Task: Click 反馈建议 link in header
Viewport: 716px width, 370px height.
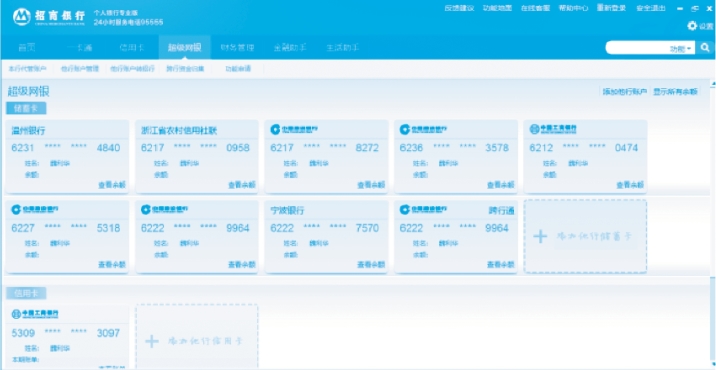Action: 459,8
